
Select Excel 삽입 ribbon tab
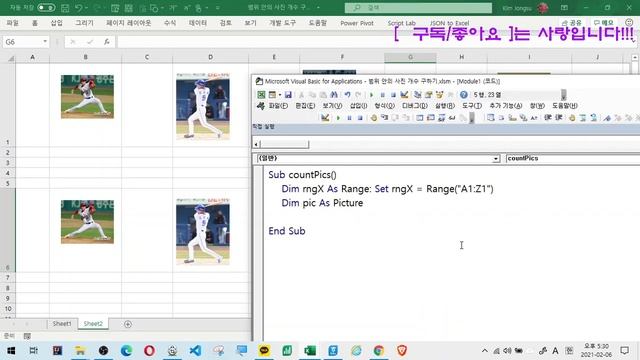click(56, 23)
